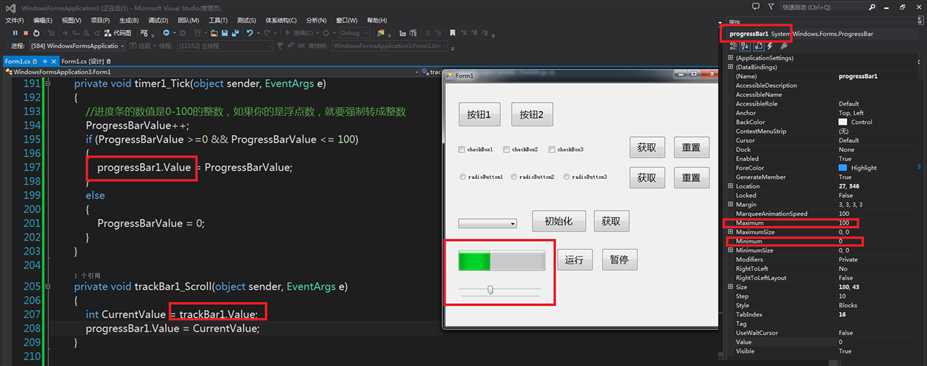Open the combo box in Form1
The image size is (927, 366).
[x=488, y=224]
